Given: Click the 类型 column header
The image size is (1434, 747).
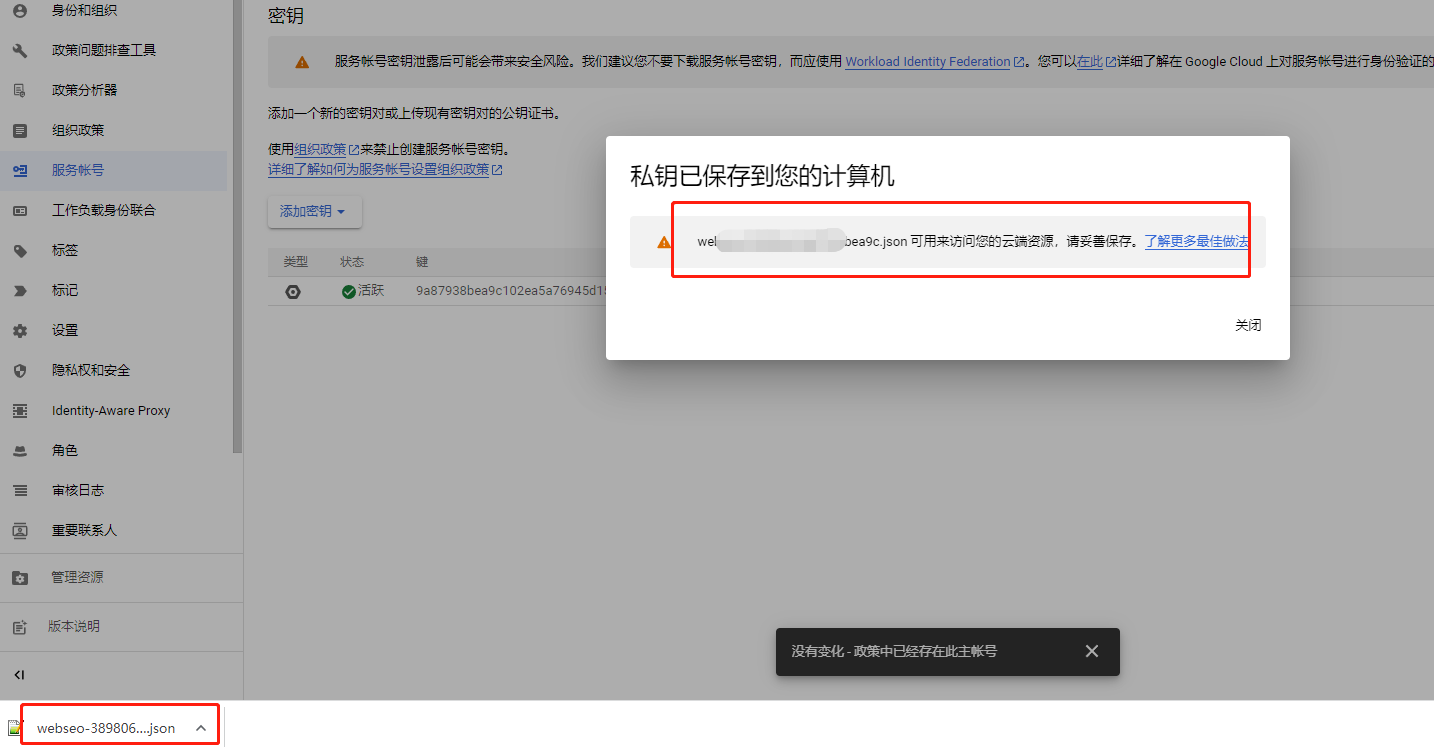Looking at the screenshot, I should (295, 262).
